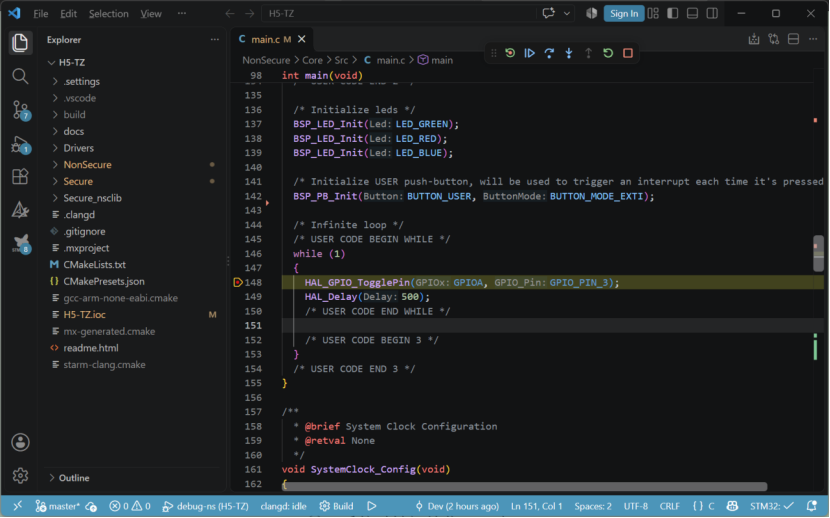830x518 pixels.
Task: Click errors and warnings count in status bar
Action: [x=130, y=507]
